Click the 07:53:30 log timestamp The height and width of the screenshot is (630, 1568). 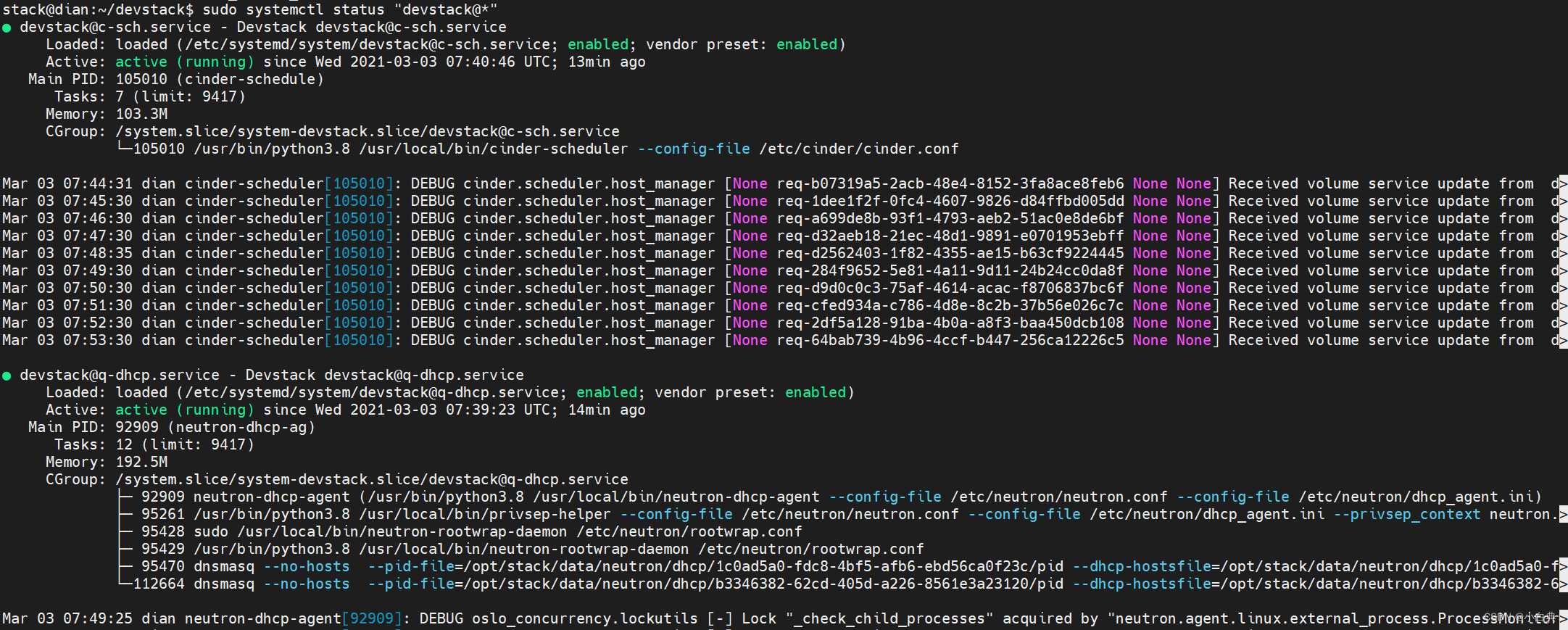pos(67,341)
